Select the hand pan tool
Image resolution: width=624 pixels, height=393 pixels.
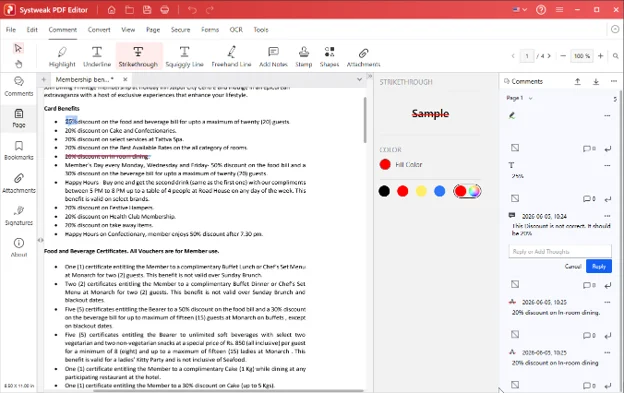point(18,64)
